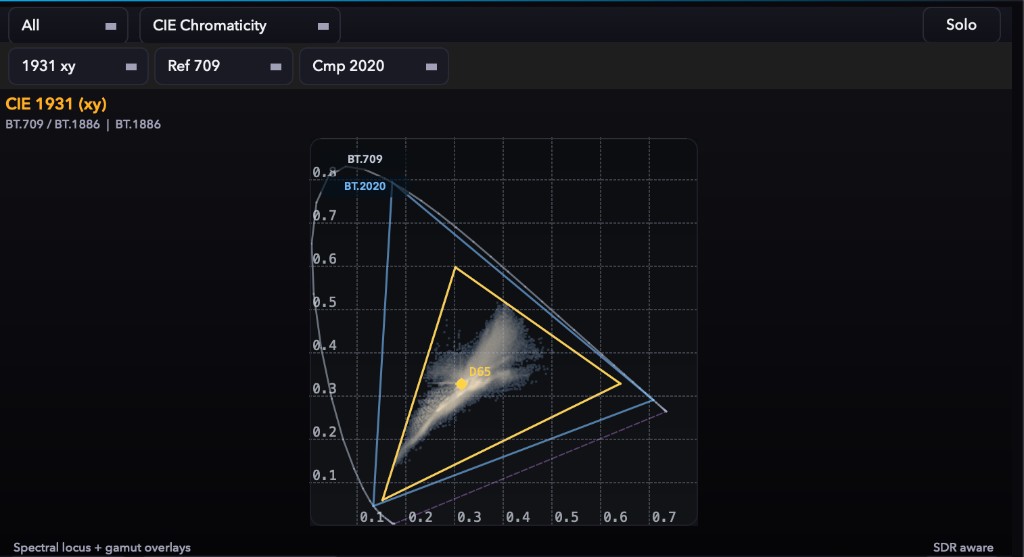Click the BT.709 / BT.1886 subtitle text
The width and height of the screenshot is (1024, 557).
pos(52,124)
